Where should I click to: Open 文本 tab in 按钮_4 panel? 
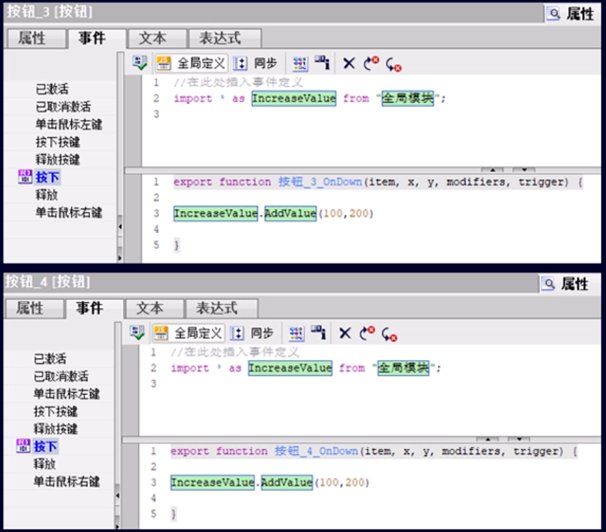coord(153,308)
